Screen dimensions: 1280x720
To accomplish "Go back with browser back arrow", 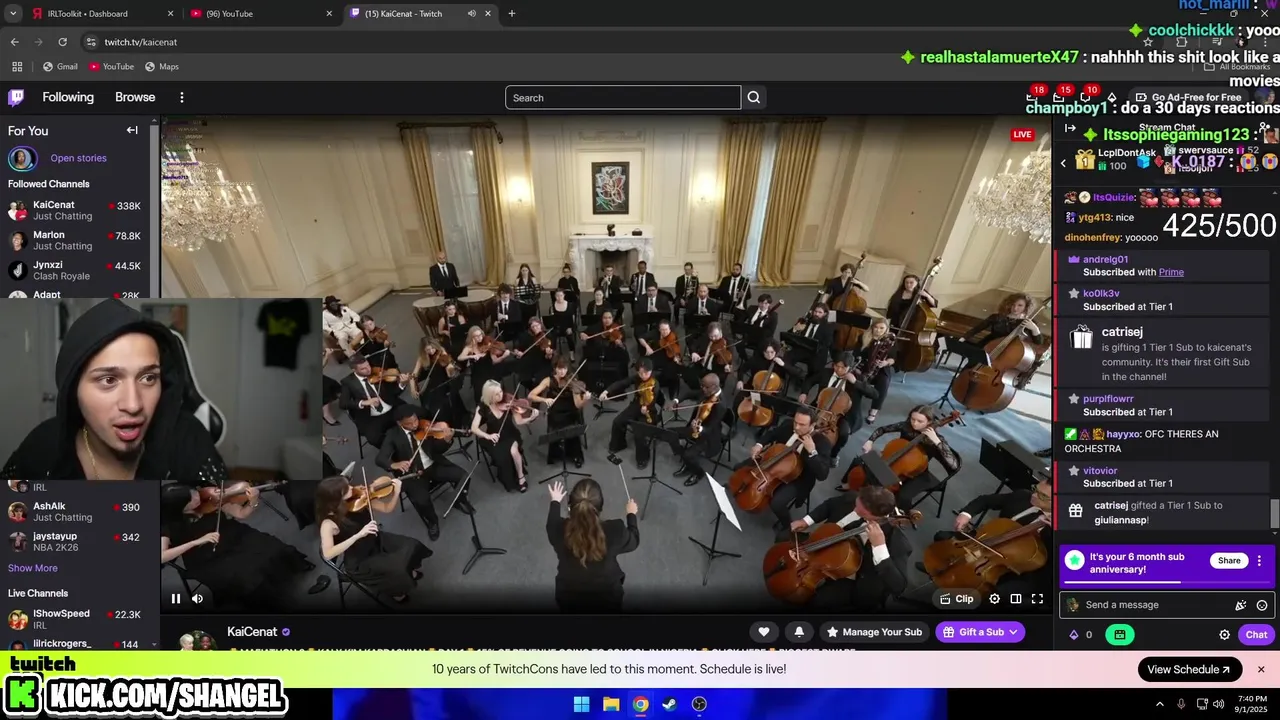I will (14, 42).
